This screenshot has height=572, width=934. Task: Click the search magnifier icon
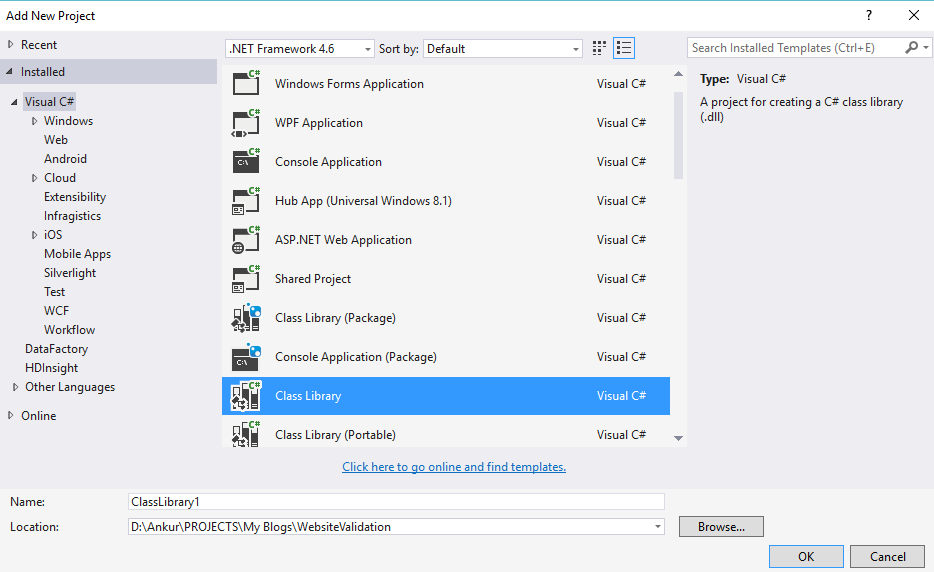point(912,48)
